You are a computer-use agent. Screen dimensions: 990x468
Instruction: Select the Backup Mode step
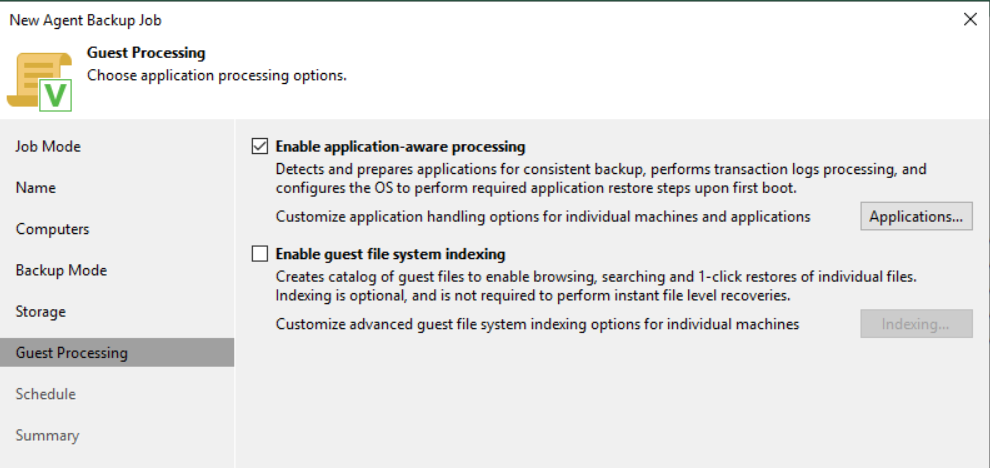click(x=61, y=270)
